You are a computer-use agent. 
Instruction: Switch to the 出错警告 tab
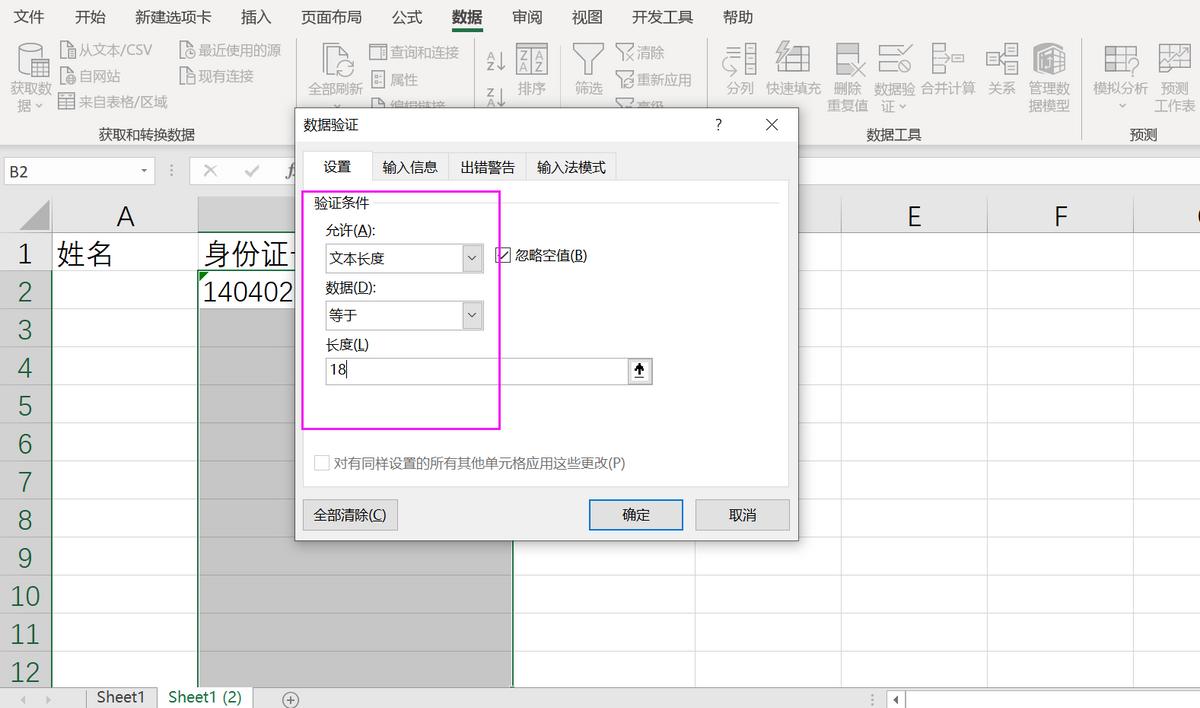point(487,167)
